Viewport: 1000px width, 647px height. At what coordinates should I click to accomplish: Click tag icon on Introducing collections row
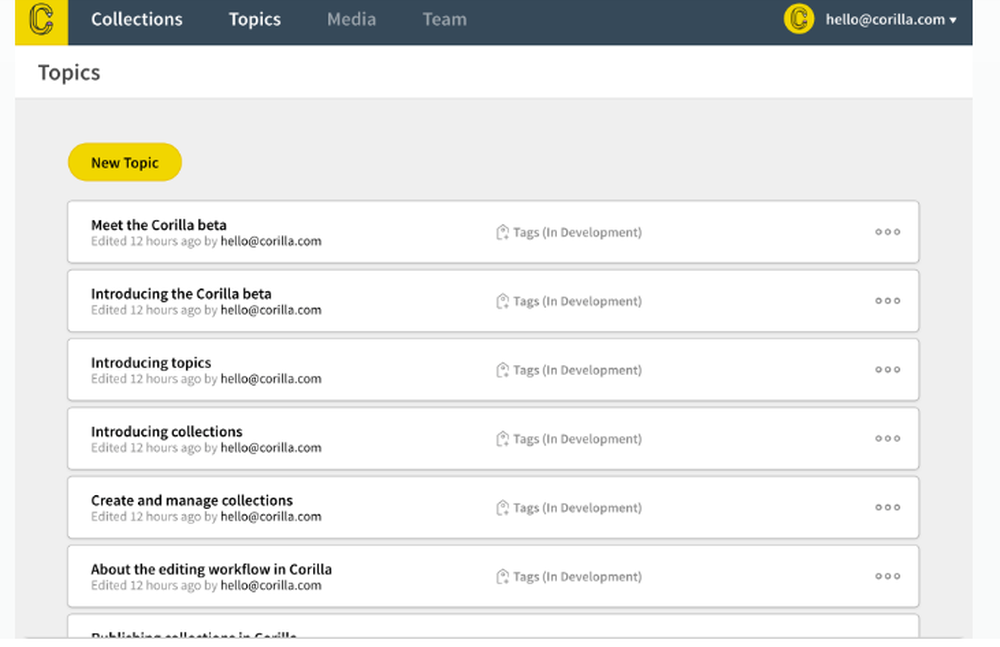(503, 439)
